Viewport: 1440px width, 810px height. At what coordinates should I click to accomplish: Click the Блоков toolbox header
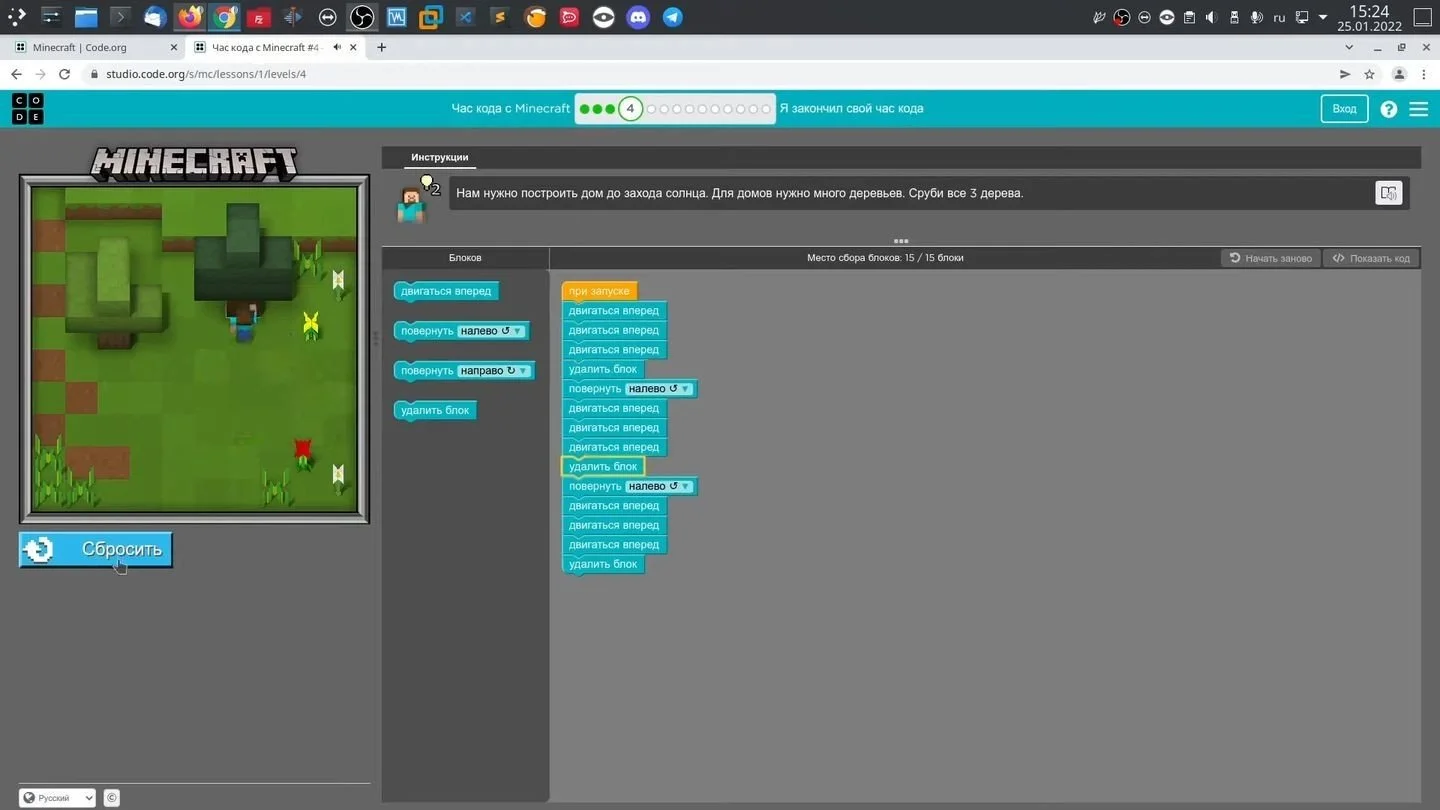tap(465, 258)
